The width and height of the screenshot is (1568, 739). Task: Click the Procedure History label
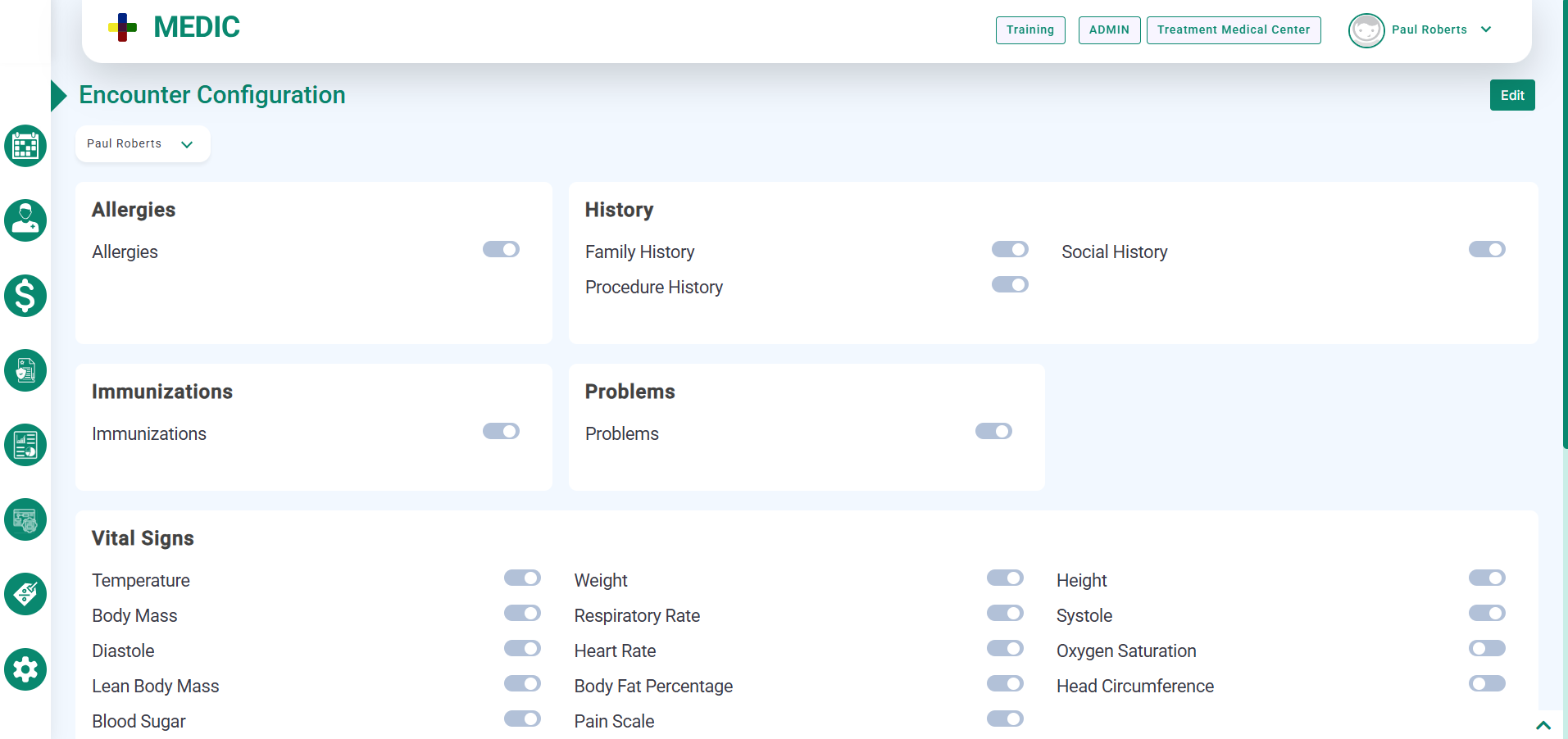pyautogui.click(x=654, y=287)
